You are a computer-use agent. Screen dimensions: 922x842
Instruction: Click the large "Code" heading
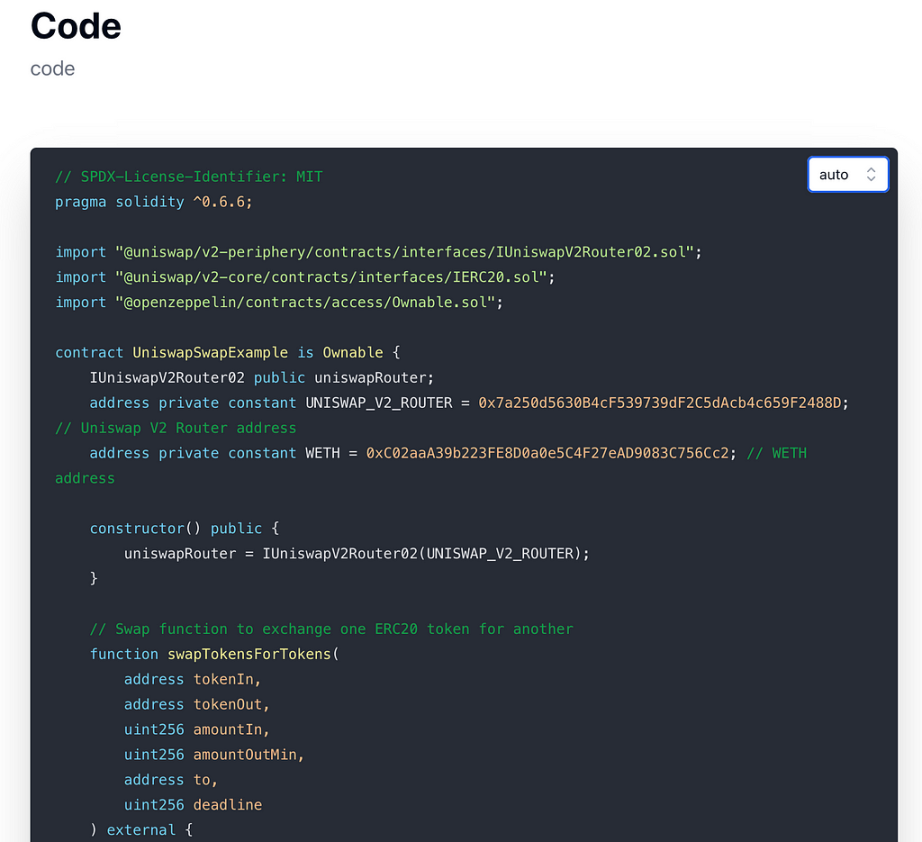click(x=76, y=26)
